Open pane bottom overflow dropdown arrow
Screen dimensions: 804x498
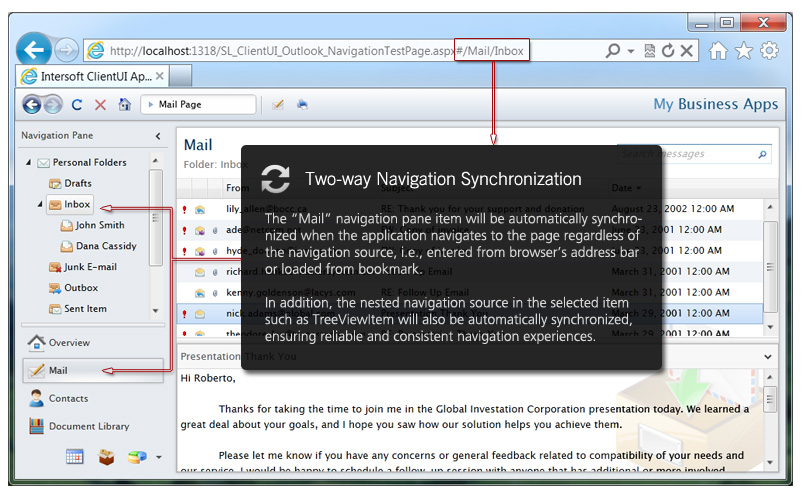point(159,457)
